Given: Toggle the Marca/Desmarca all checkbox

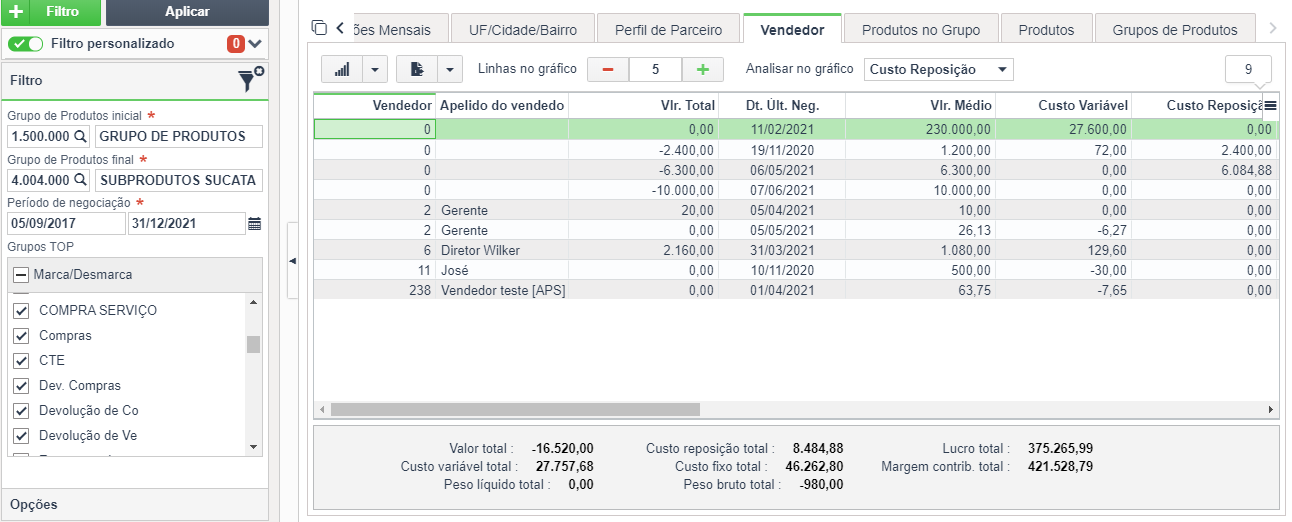Looking at the screenshot, I should pyautogui.click(x=21, y=274).
